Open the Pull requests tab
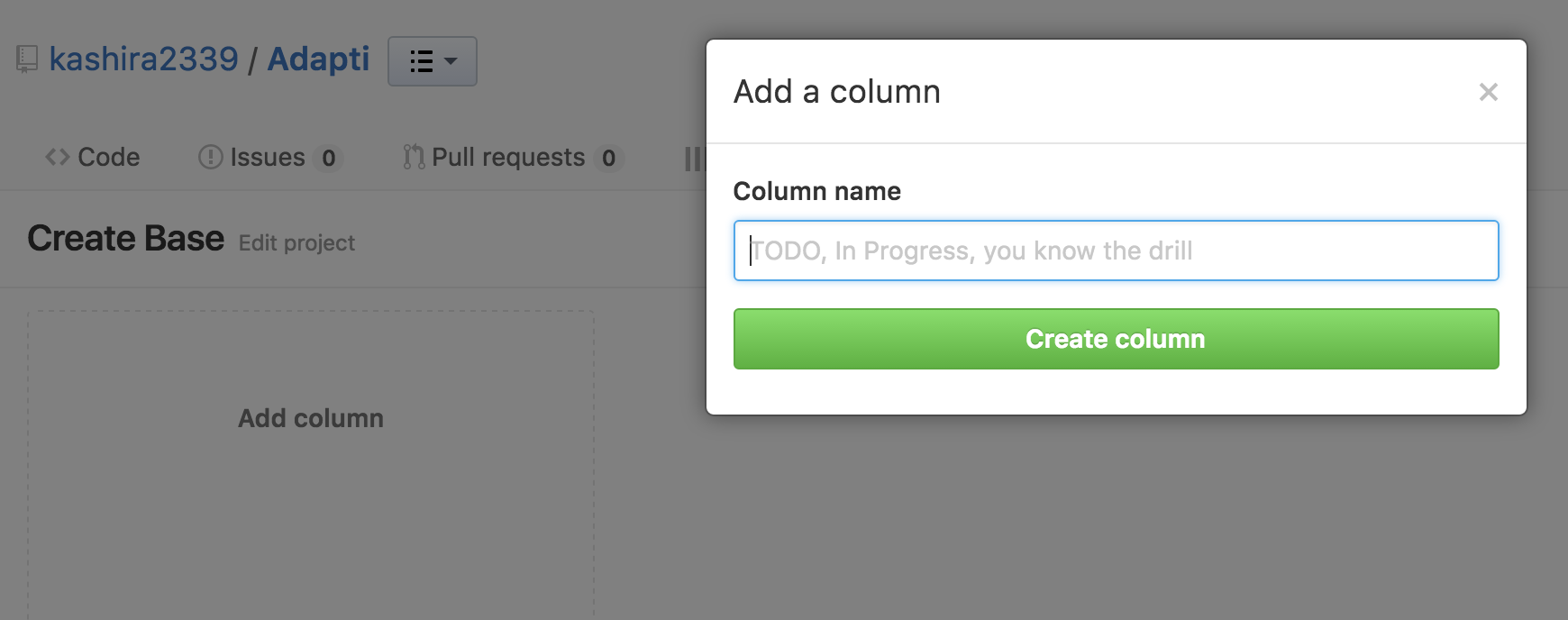1568x620 pixels. click(513, 157)
